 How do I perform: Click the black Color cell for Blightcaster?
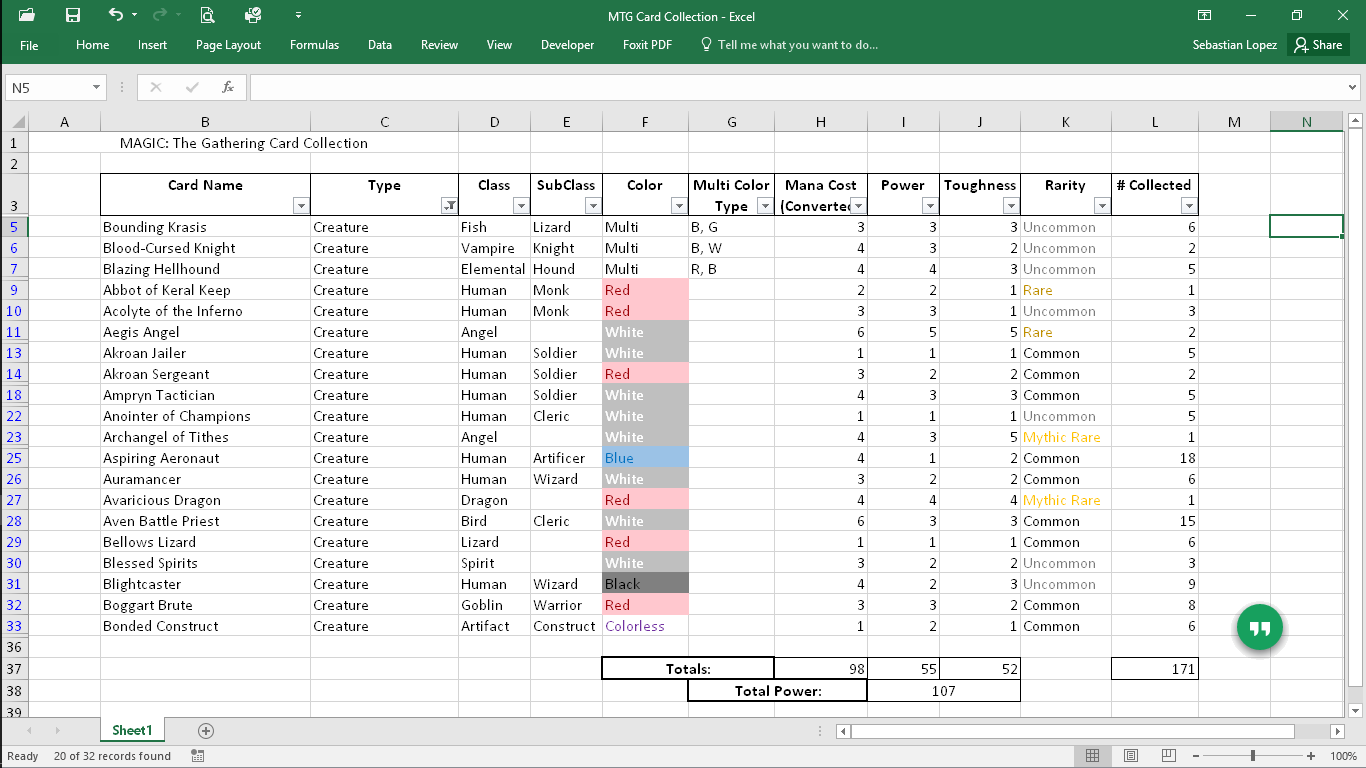[645, 584]
